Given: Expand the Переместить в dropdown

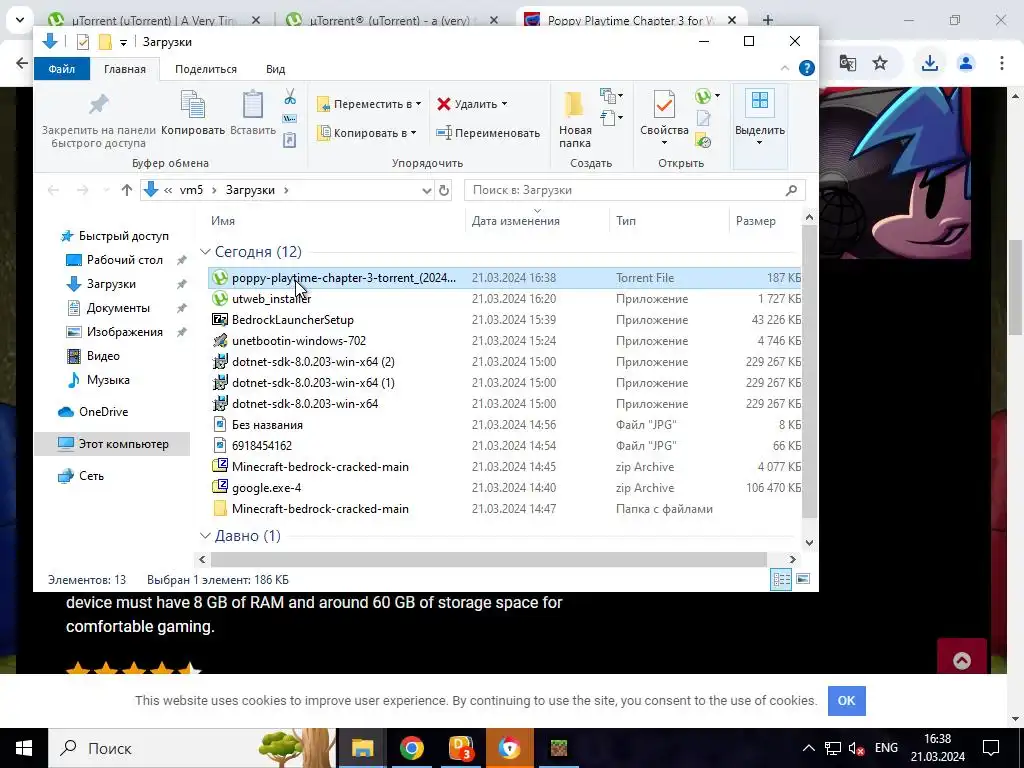Looking at the screenshot, I should click(419, 104).
